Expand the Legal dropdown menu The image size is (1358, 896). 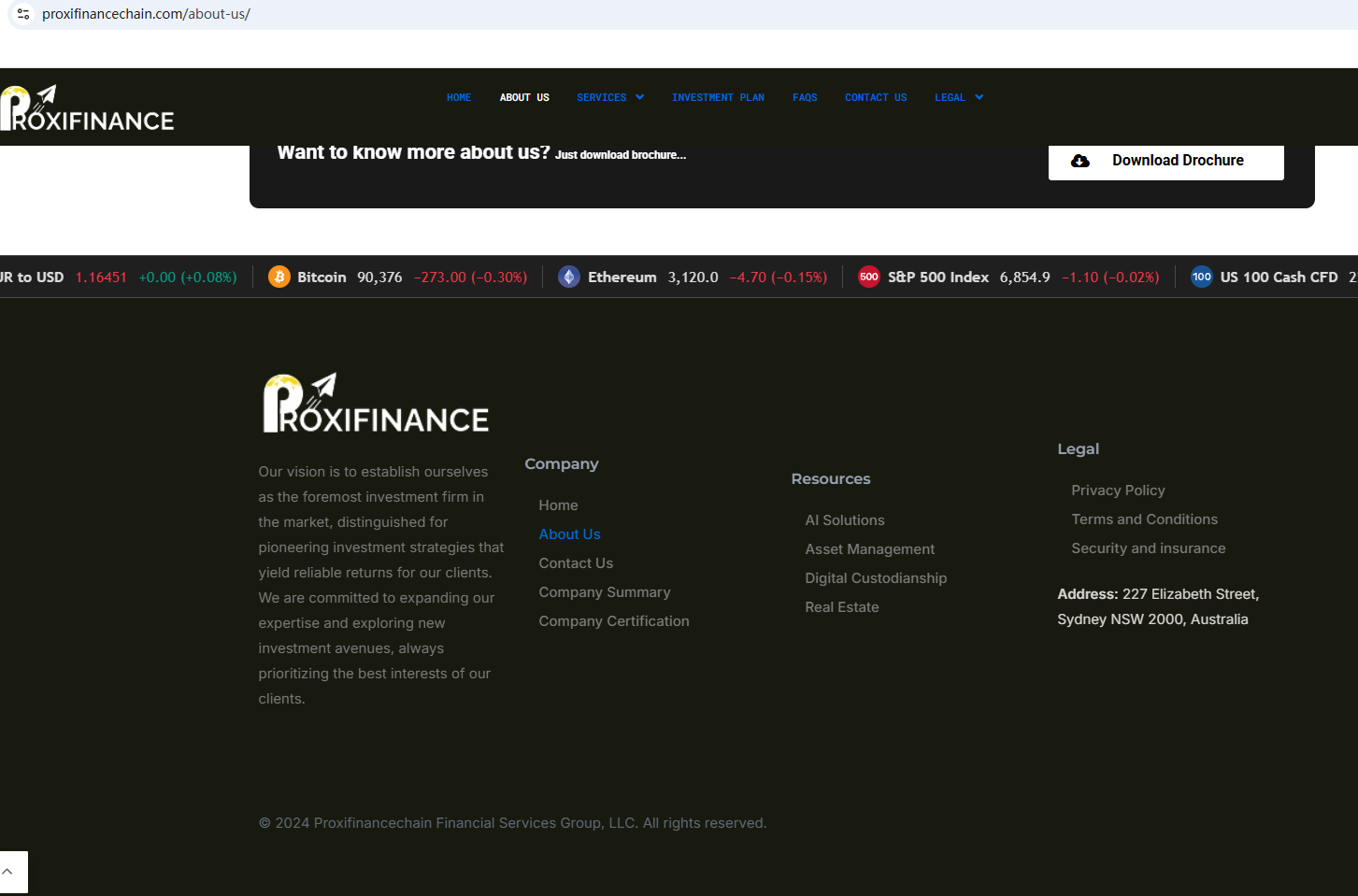[x=958, y=97]
